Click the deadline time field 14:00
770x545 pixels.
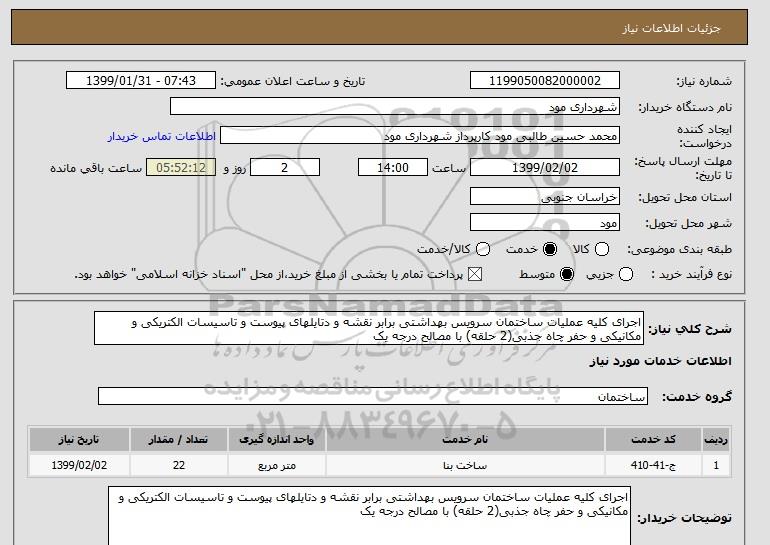pos(393,167)
